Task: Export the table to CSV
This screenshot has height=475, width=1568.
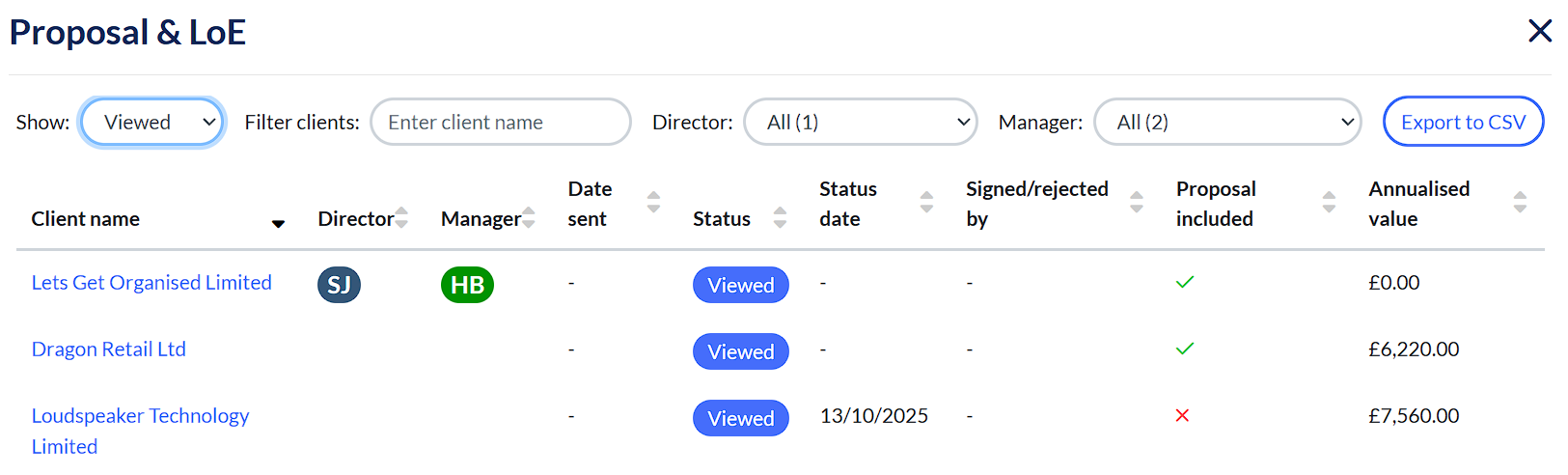Action: [1463, 123]
